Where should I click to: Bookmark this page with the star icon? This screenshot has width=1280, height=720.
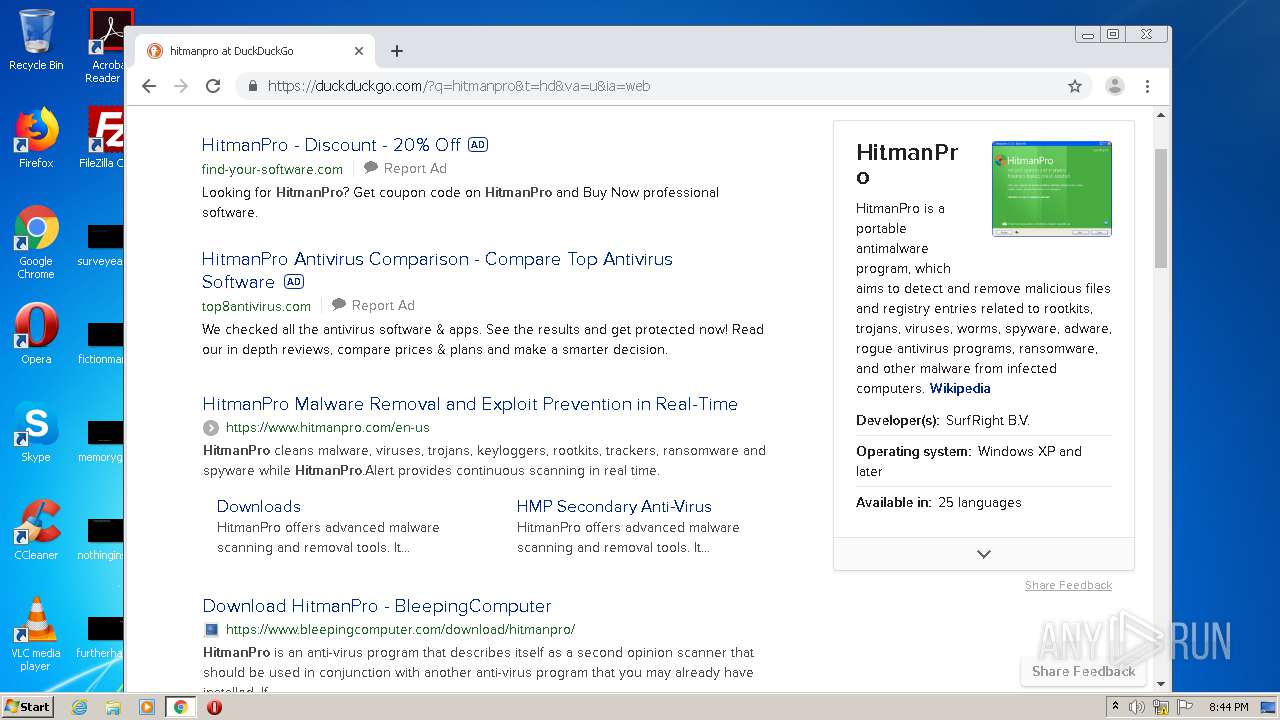click(1075, 86)
